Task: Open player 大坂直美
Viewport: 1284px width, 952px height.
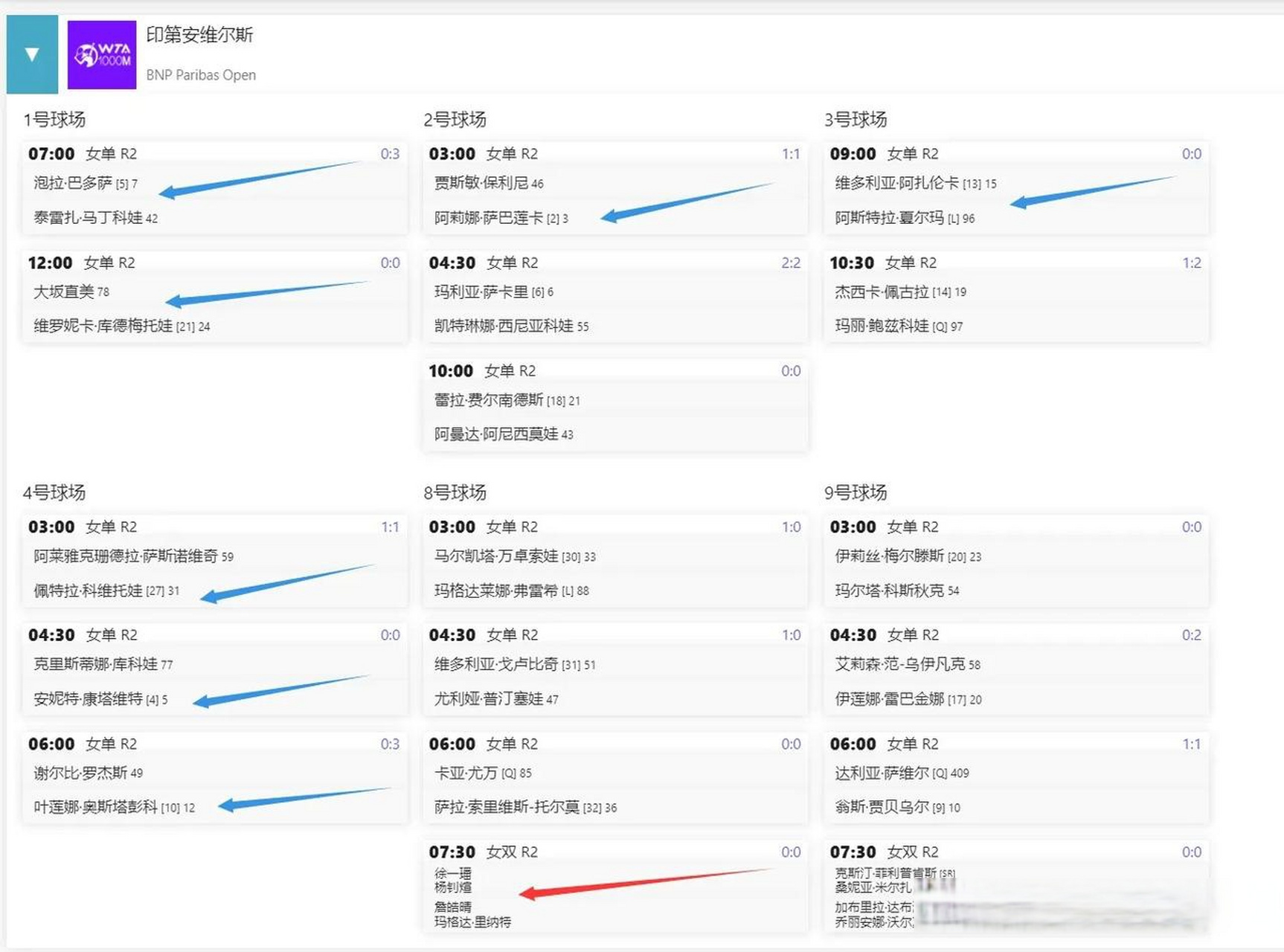Action: click(x=64, y=292)
